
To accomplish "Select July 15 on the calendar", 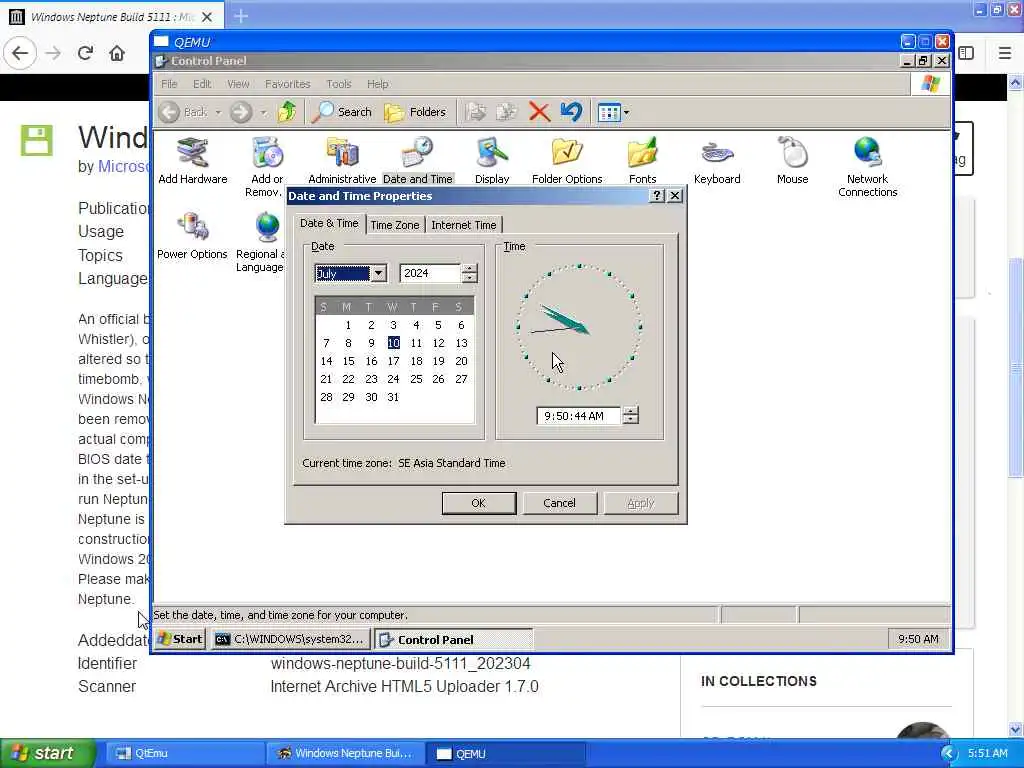I will pos(348,361).
